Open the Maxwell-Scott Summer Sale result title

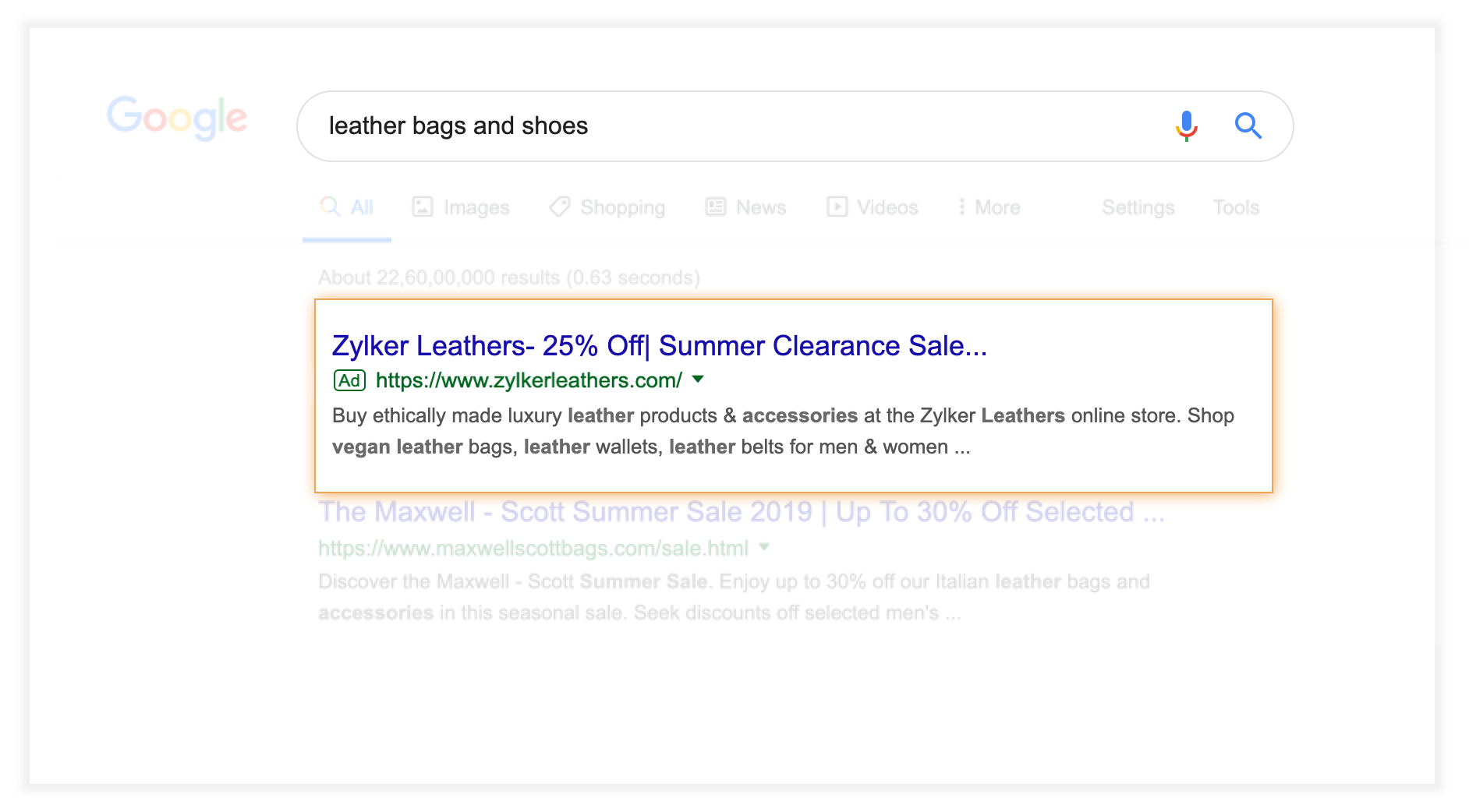click(x=742, y=512)
